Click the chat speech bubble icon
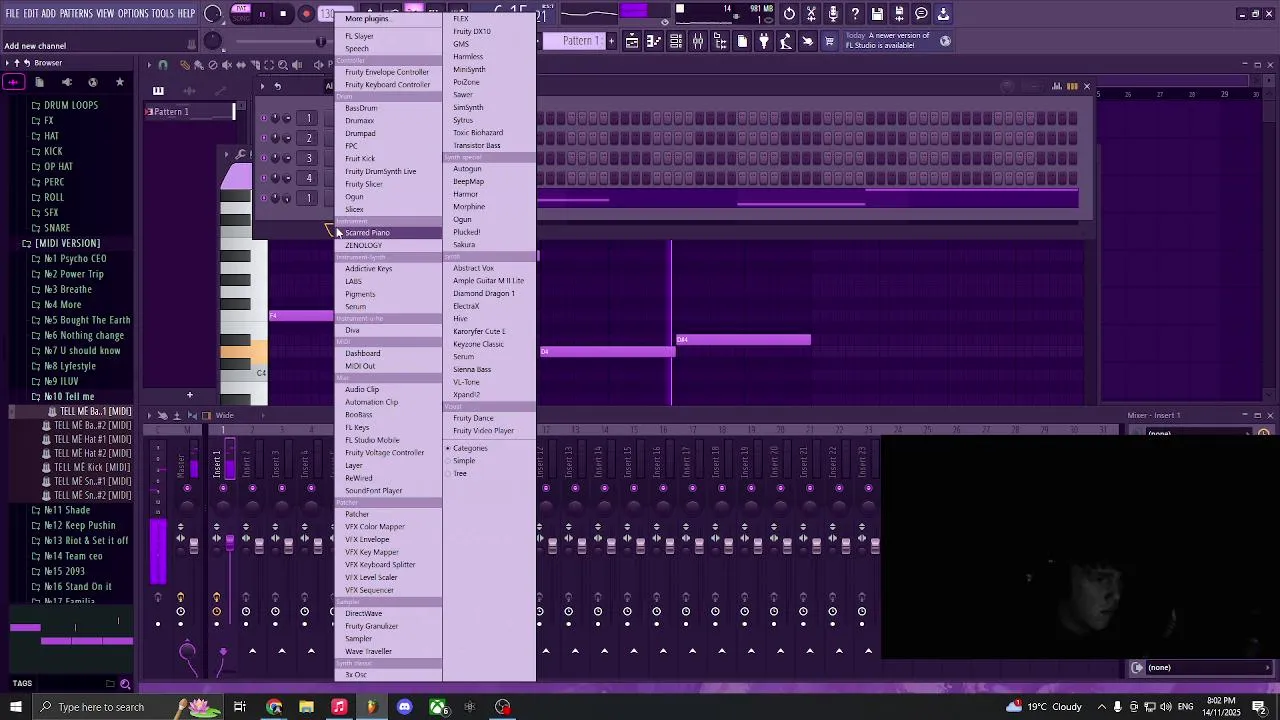 [921, 14]
